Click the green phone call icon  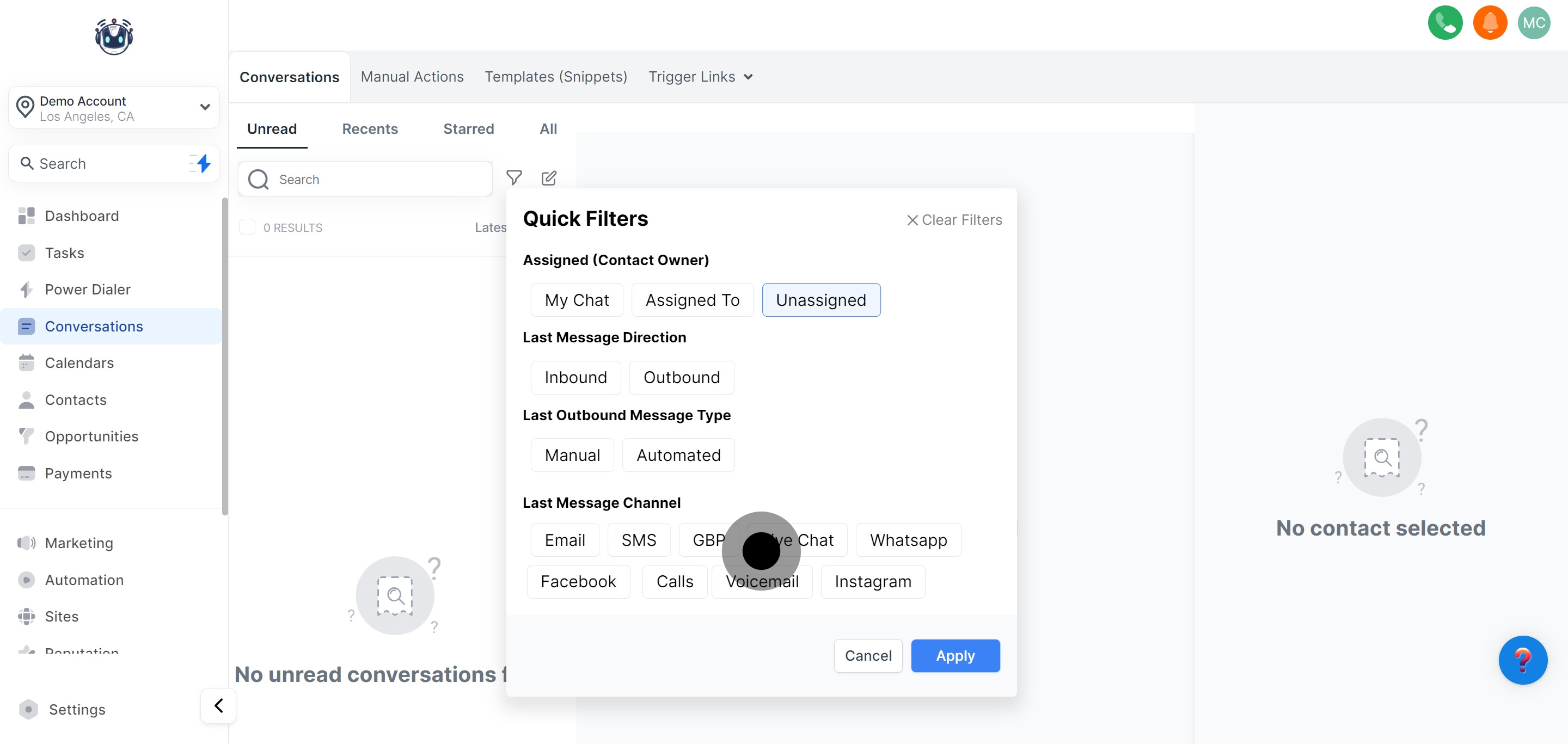[1444, 23]
